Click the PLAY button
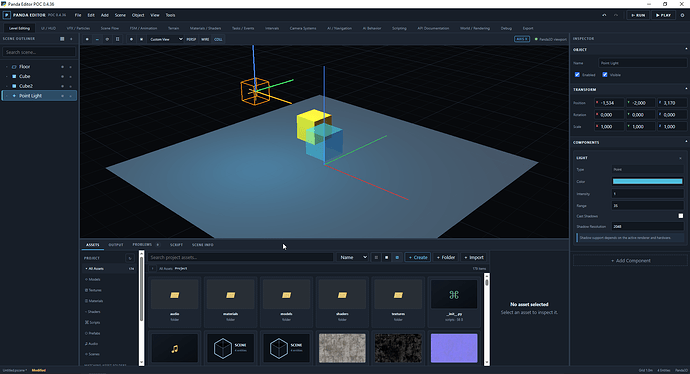 [x=663, y=15]
